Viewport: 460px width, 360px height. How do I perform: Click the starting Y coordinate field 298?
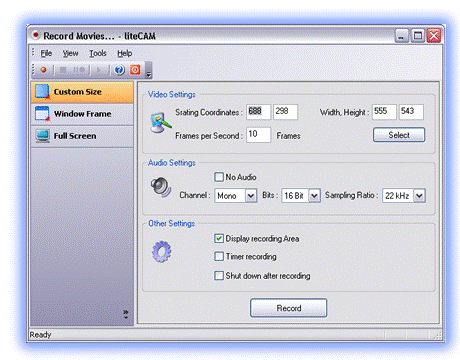285,112
